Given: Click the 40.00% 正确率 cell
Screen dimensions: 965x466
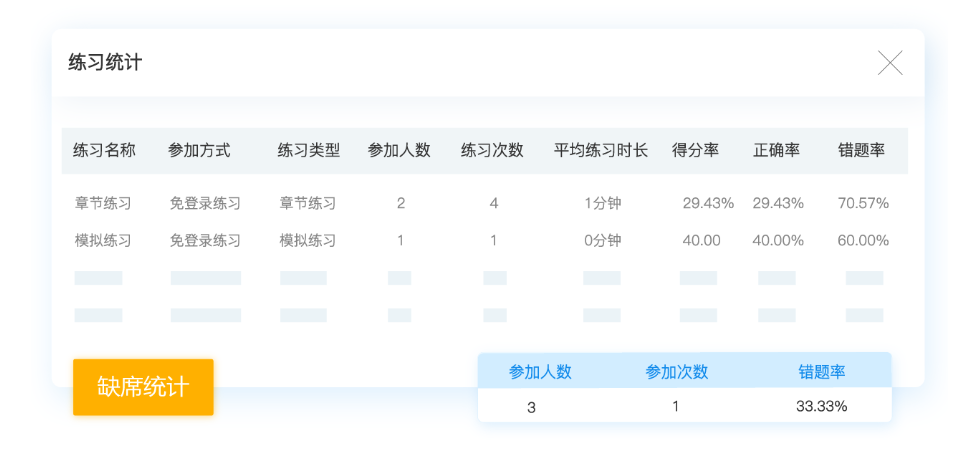Looking at the screenshot, I should tap(778, 240).
